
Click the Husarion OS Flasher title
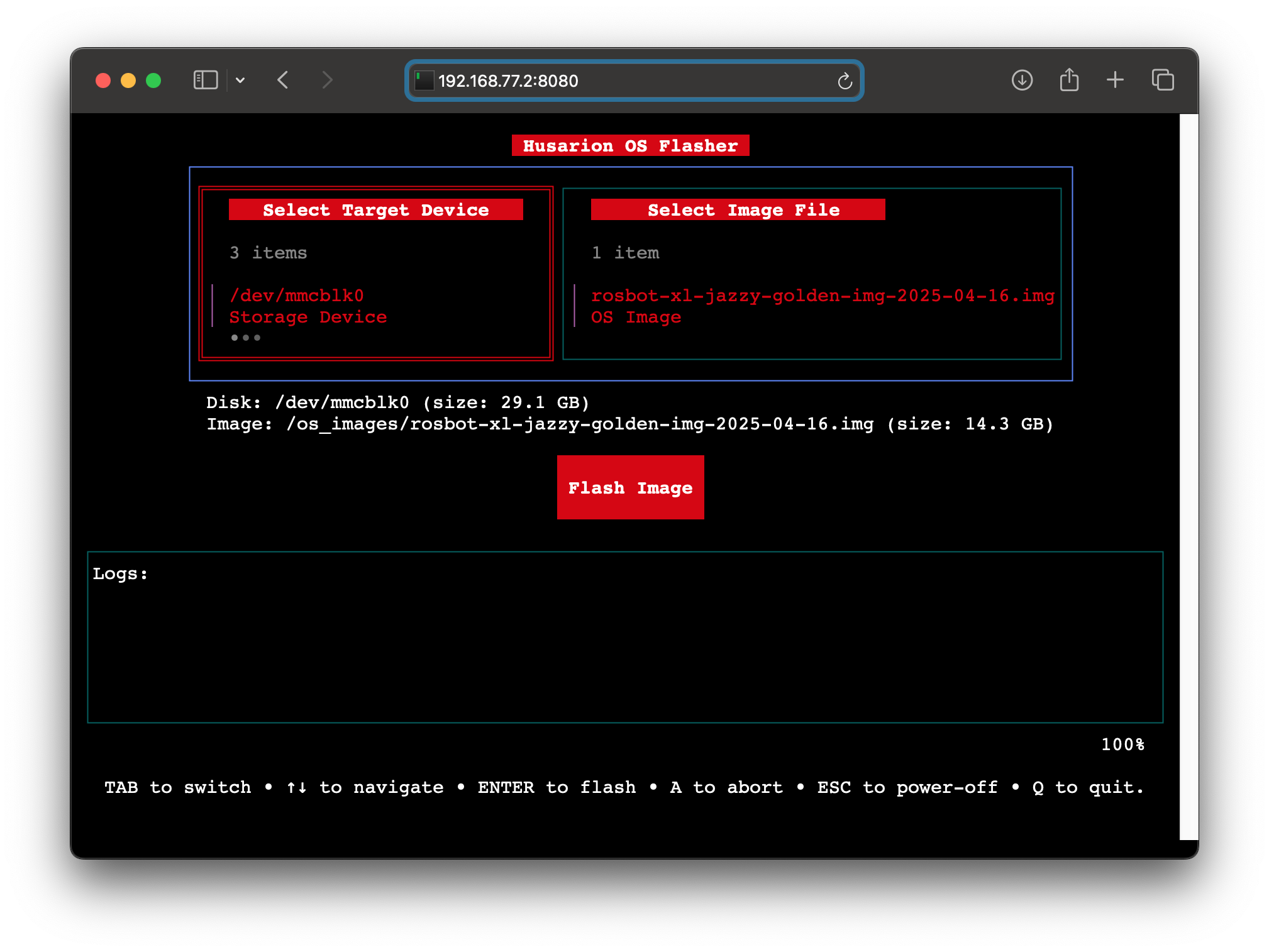[630, 146]
